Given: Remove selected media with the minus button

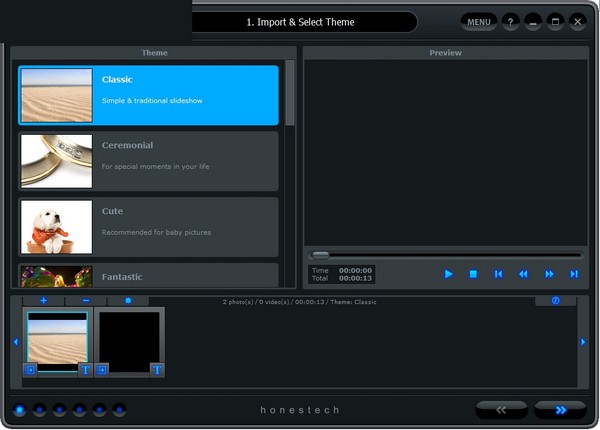Looking at the screenshot, I should (86, 300).
